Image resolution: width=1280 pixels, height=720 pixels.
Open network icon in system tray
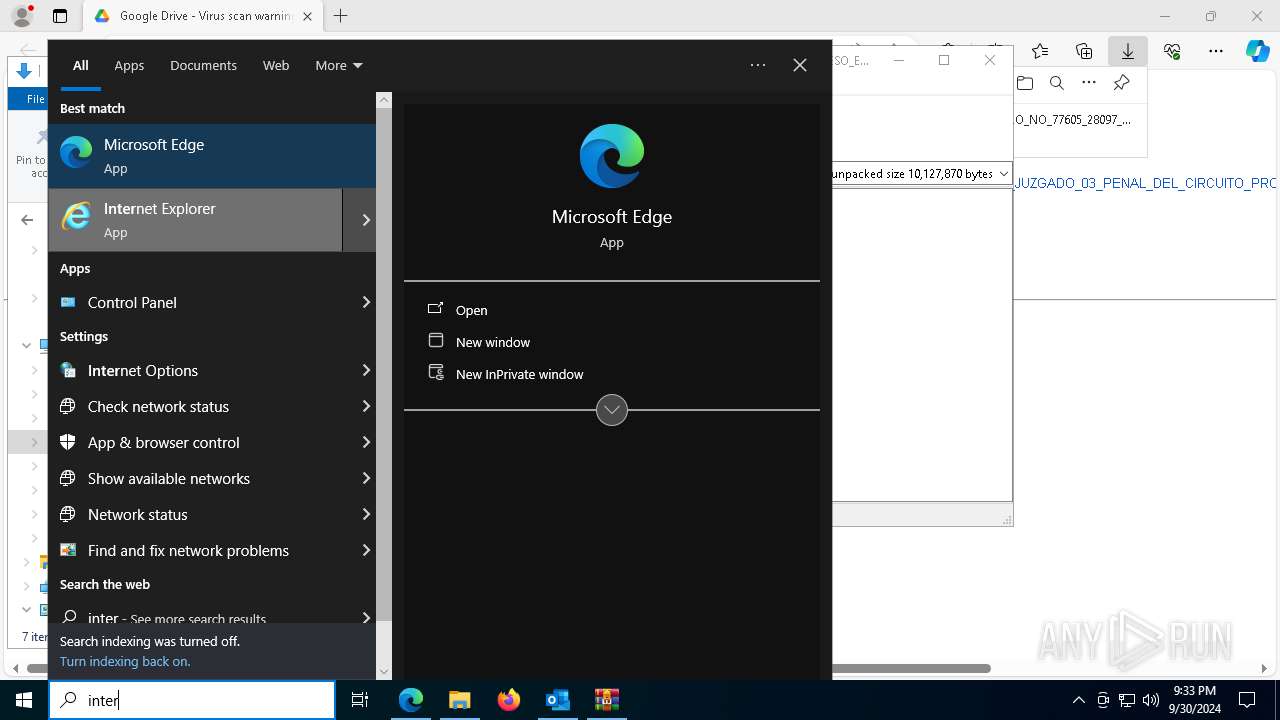[1127, 700]
